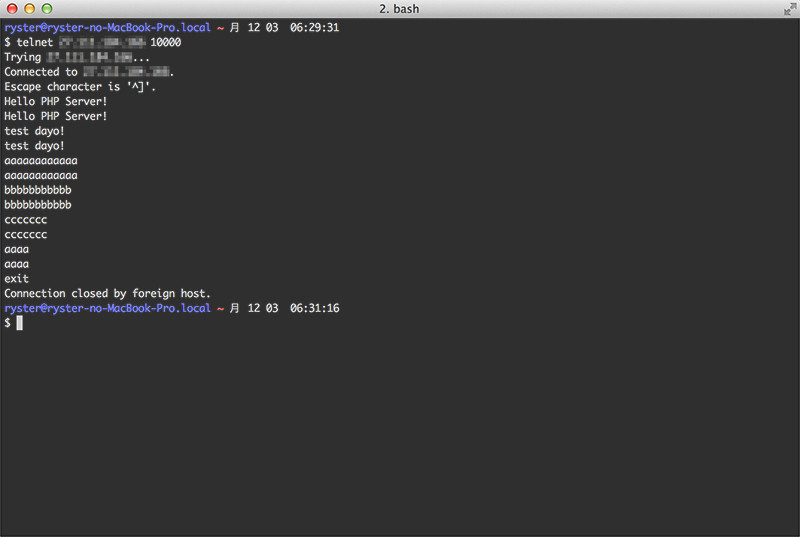Click the 'exit' line
The height and width of the screenshot is (537, 800).
coord(16,278)
